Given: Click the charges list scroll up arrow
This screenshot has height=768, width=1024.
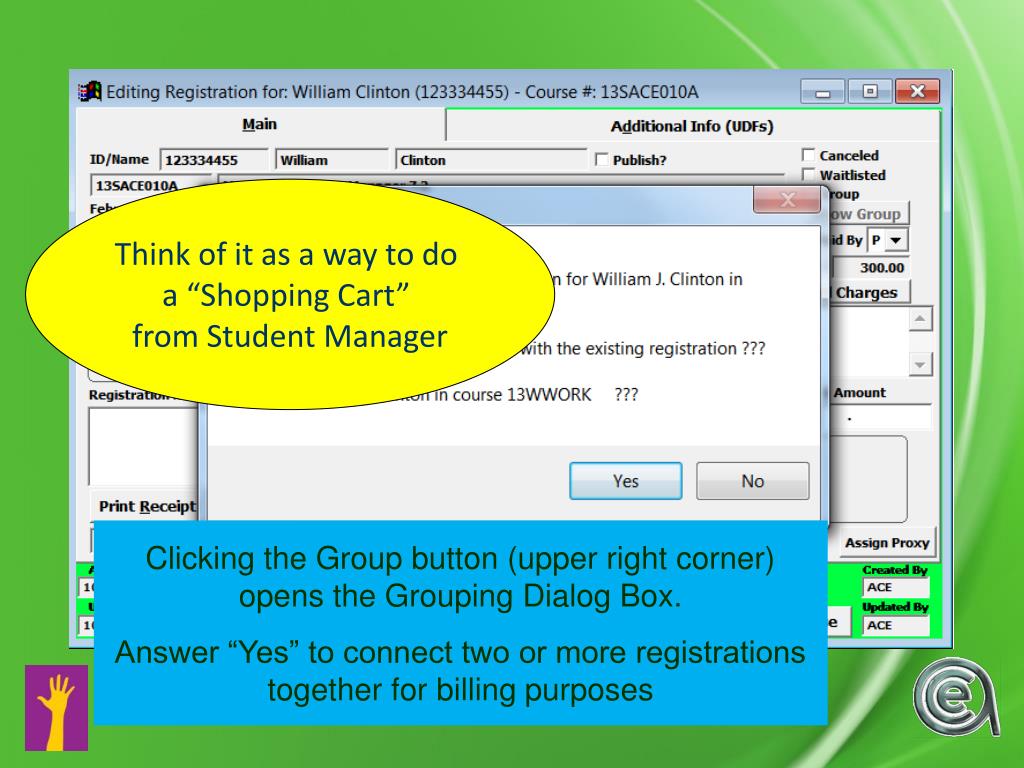Looking at the screenshot, I should 920,319.
